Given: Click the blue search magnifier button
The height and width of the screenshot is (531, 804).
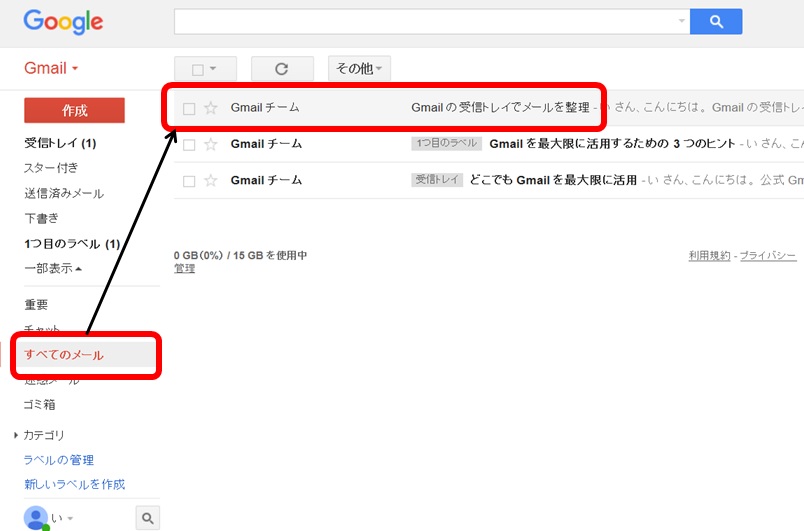Looking at the screenshot, I should 716,22.
